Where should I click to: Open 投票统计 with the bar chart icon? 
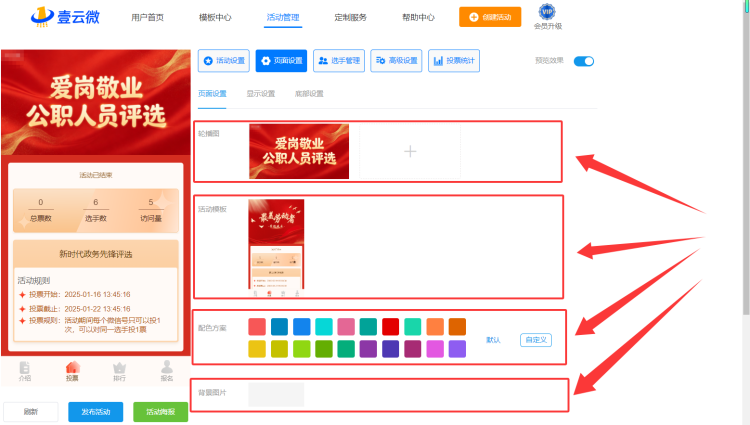click(x=454, y=61)
